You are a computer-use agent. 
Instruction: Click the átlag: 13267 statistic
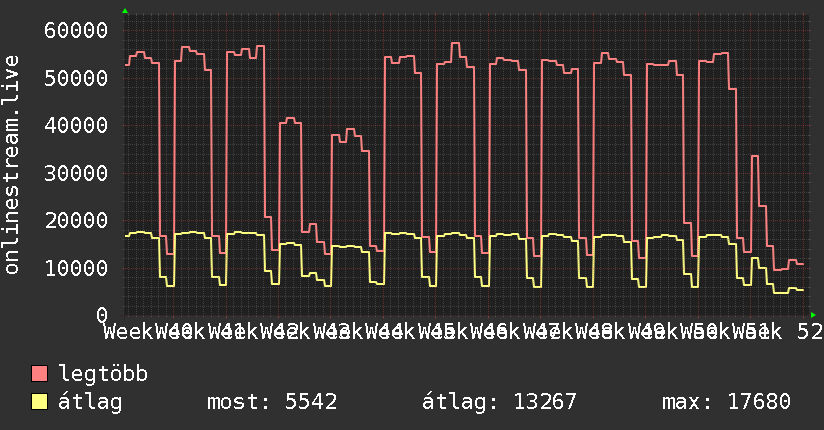pyautogui.click(x=499, y=402)
